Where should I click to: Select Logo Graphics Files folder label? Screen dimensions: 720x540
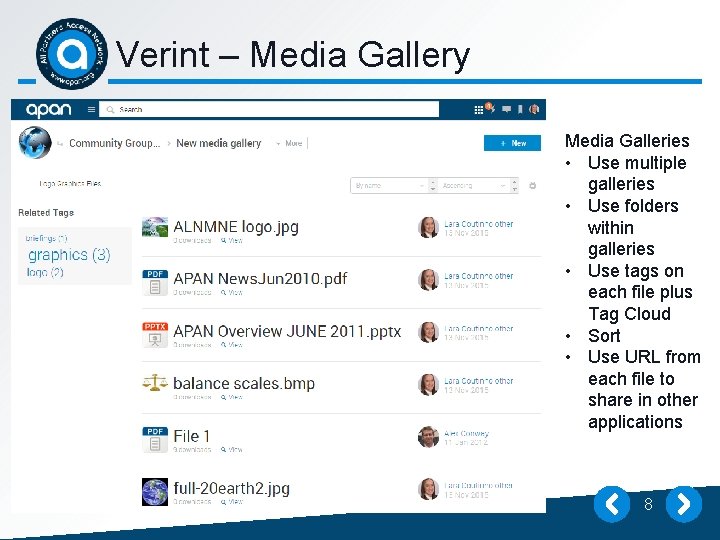pyautogui.click(x=70, y=184)
